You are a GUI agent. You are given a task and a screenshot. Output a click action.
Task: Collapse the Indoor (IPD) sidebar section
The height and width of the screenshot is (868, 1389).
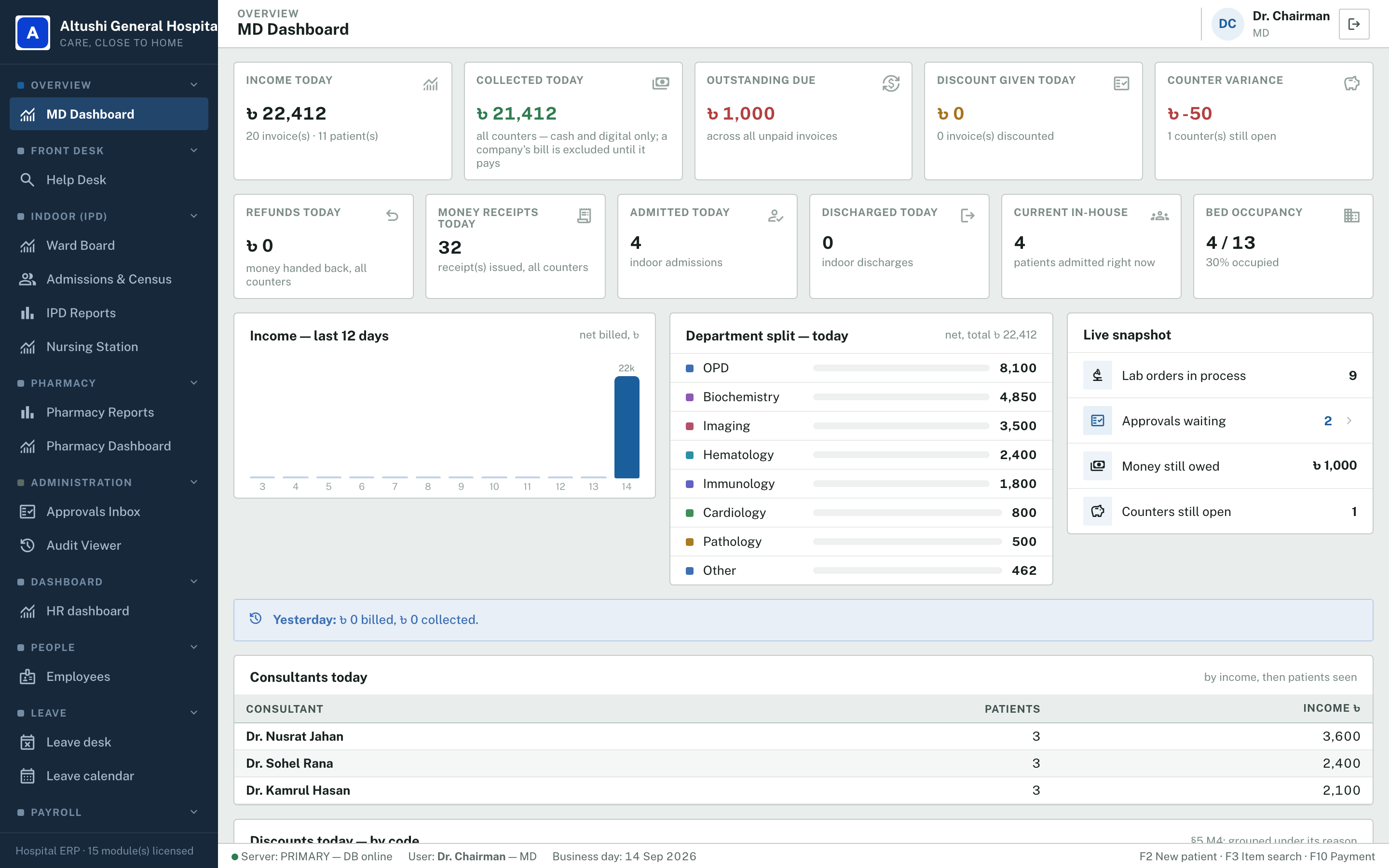(x=194, y=217)
